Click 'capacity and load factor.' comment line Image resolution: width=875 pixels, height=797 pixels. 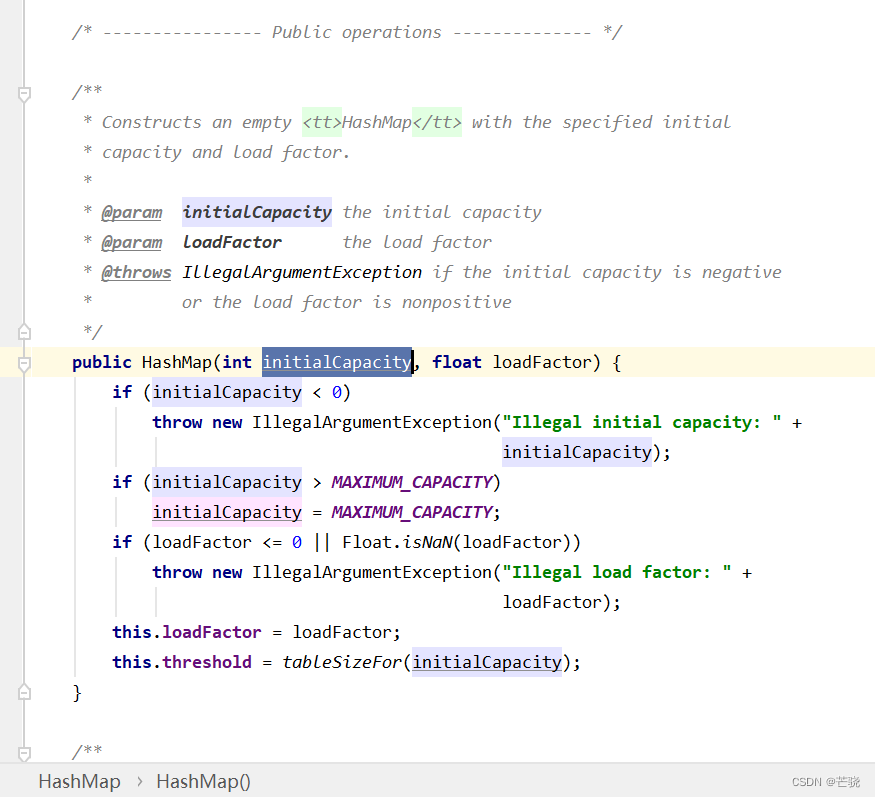point(225,152)
